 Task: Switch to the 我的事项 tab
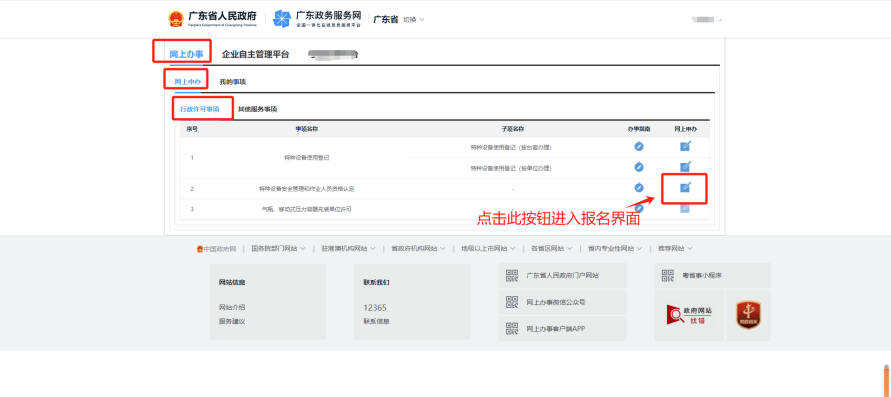232,82
